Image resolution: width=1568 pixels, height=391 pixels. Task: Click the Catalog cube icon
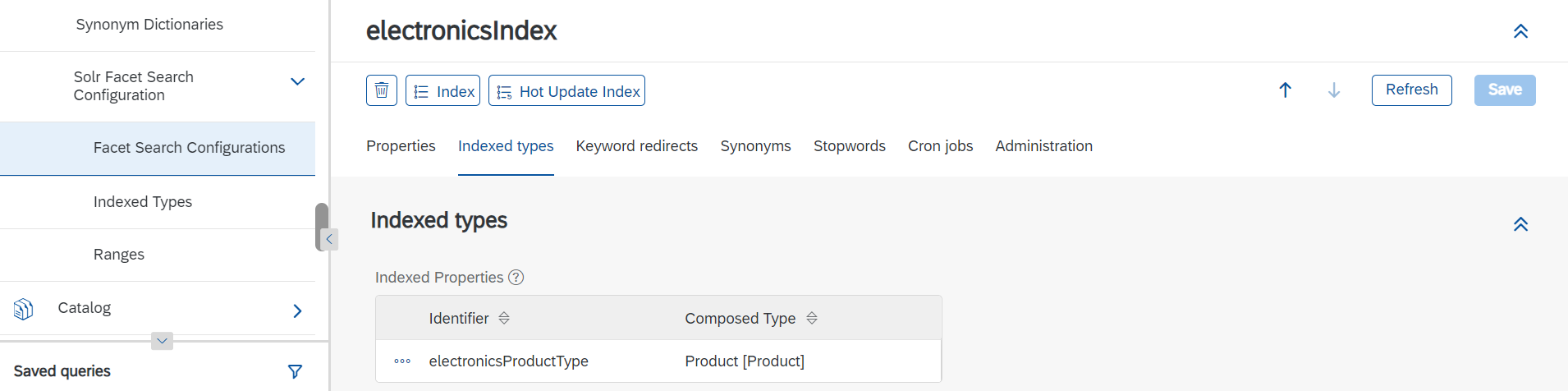[24, 309]
